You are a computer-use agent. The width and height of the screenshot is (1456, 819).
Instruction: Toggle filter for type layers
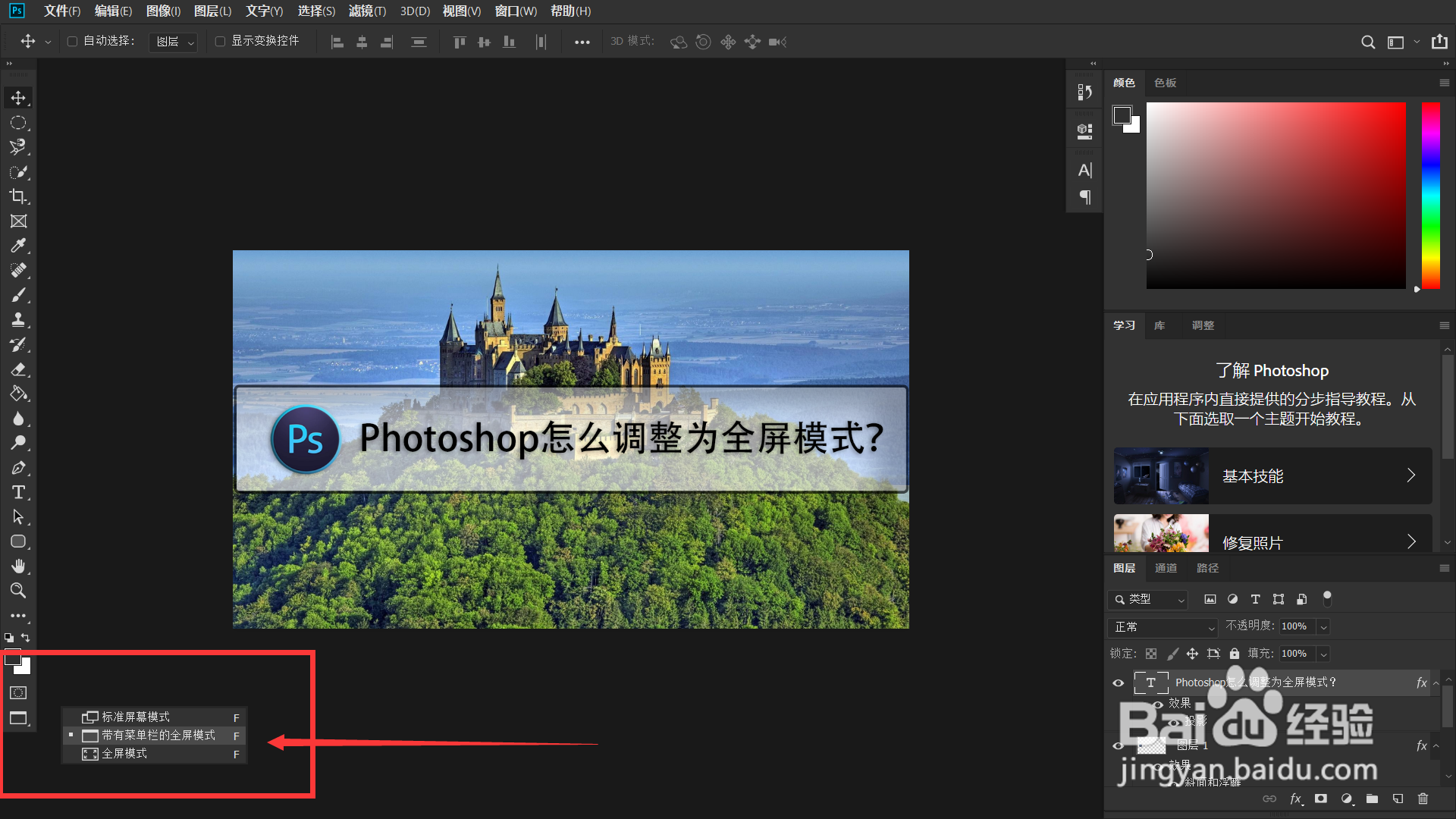tap(1255, 599)
